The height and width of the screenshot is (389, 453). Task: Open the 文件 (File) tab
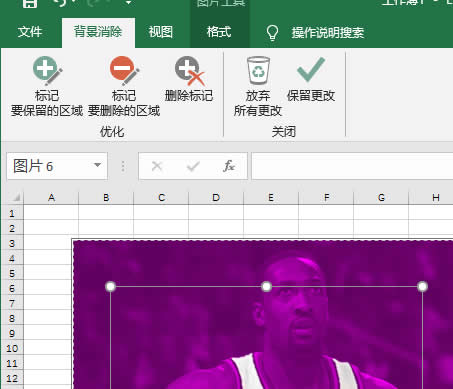point(30,32)
